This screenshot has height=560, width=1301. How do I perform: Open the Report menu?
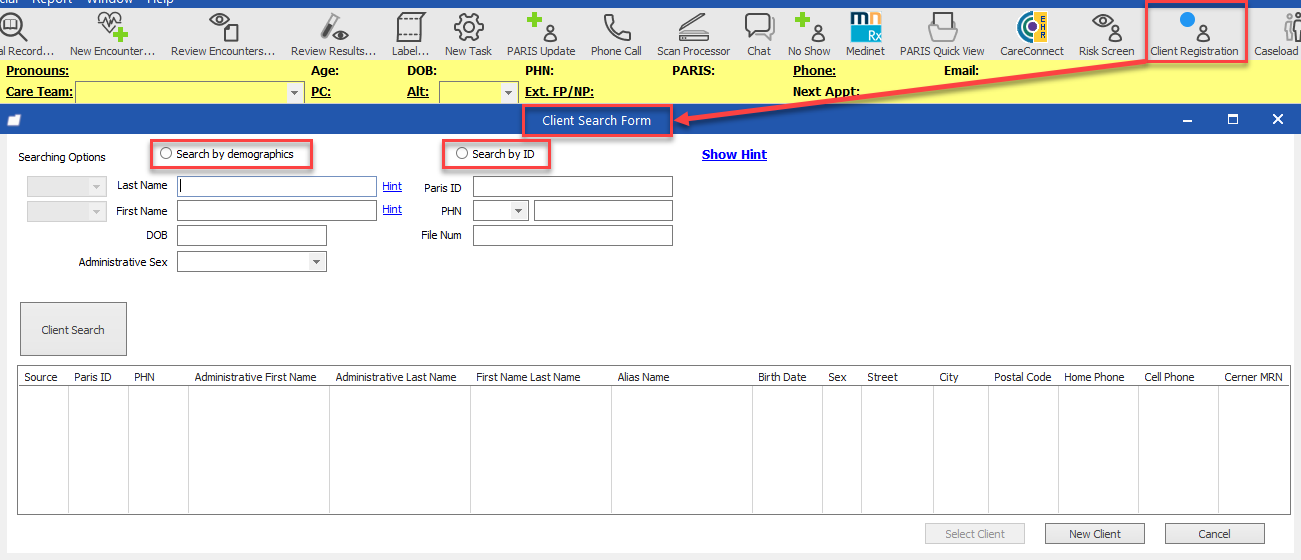(x=51, y=3)
